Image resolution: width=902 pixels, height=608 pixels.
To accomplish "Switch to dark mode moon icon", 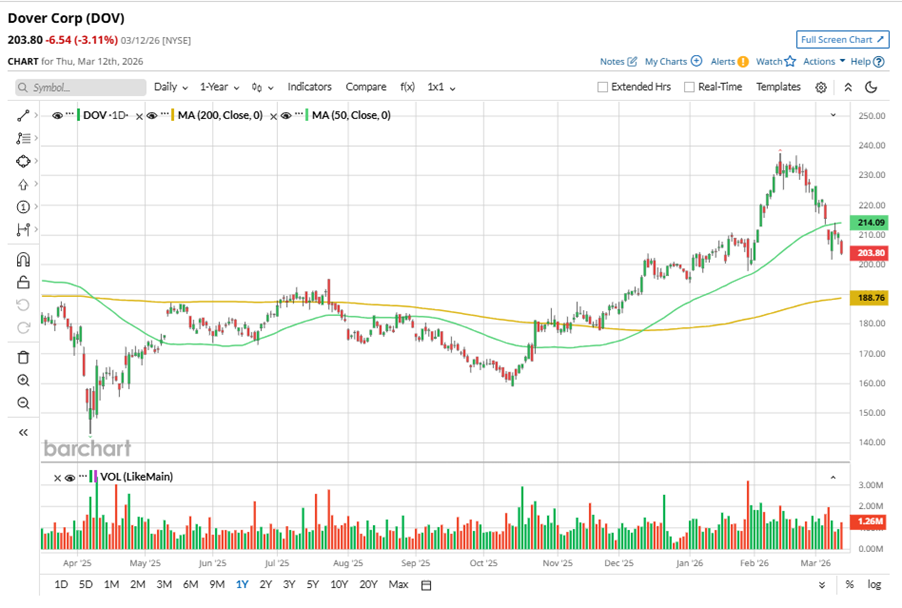I will point(871,87).
